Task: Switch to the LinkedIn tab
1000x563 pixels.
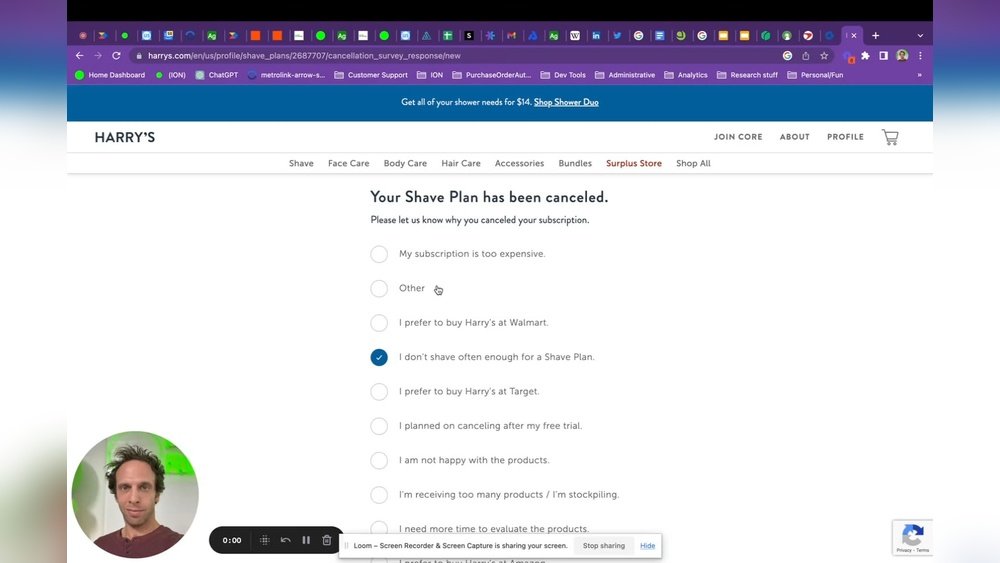Action: [596, 36]
